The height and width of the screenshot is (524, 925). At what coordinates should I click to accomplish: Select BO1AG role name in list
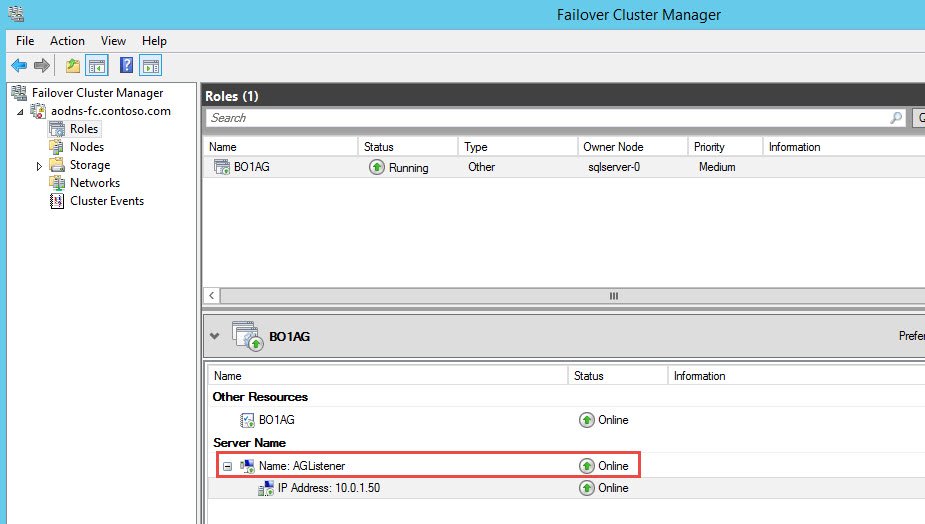point(252,167)
